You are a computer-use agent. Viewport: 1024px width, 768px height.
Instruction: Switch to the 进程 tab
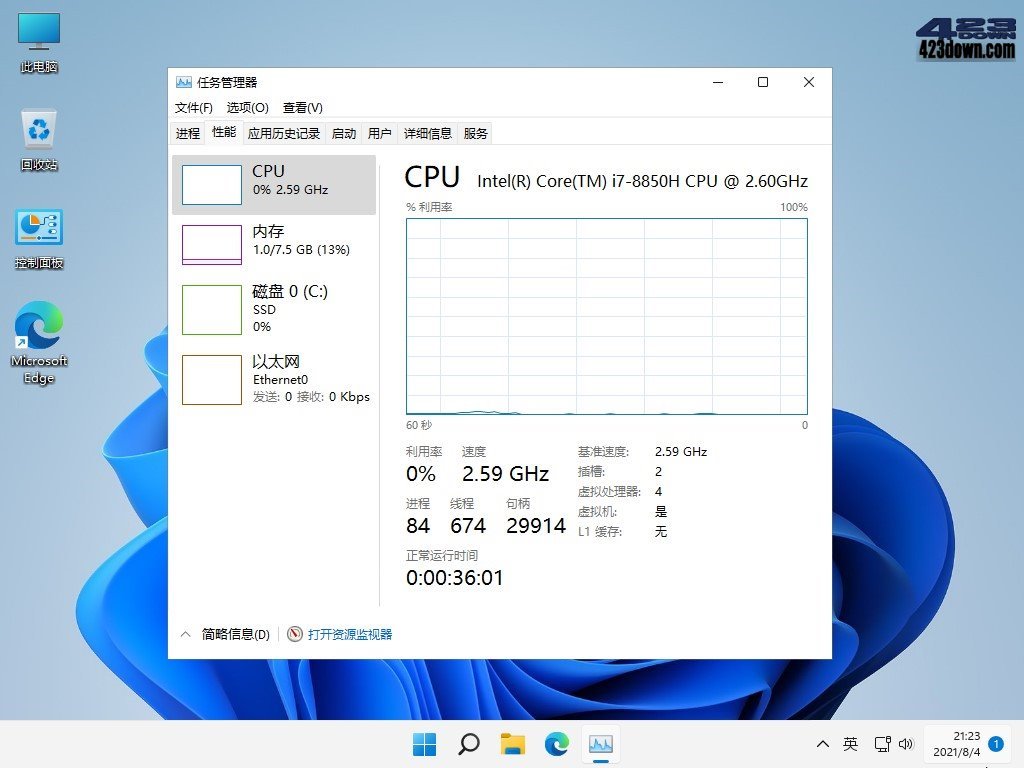[x=187, y=133]
